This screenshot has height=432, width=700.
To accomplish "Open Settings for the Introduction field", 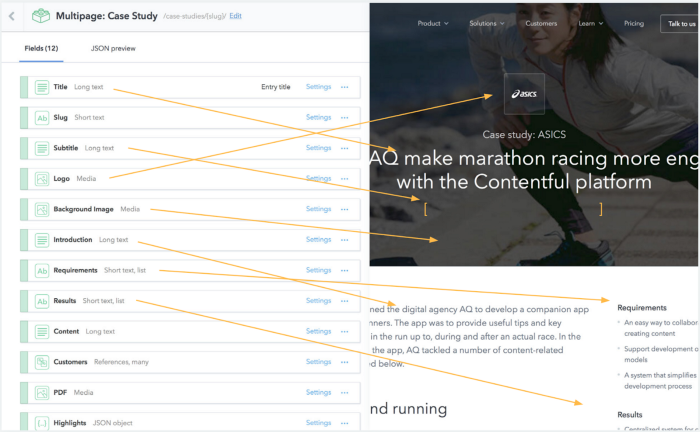I will (x=318, y=240).
